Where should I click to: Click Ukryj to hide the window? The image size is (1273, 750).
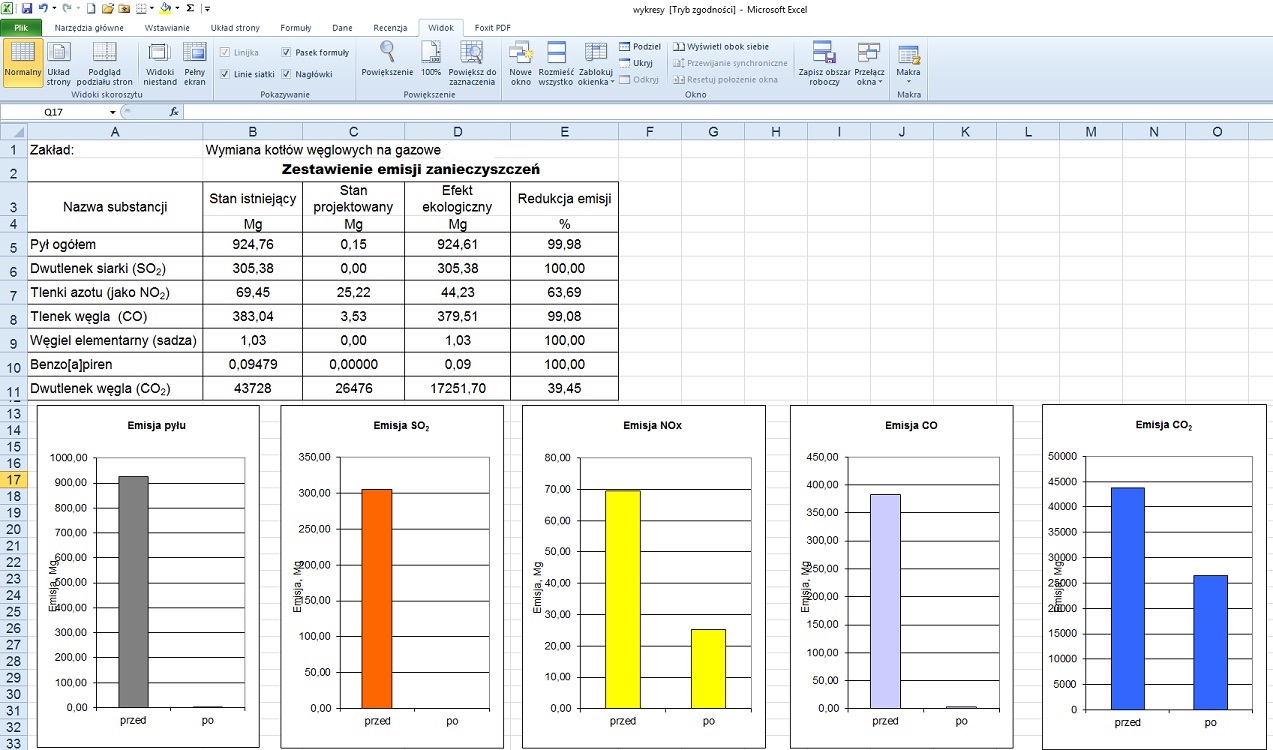click(x=636, y=63)
